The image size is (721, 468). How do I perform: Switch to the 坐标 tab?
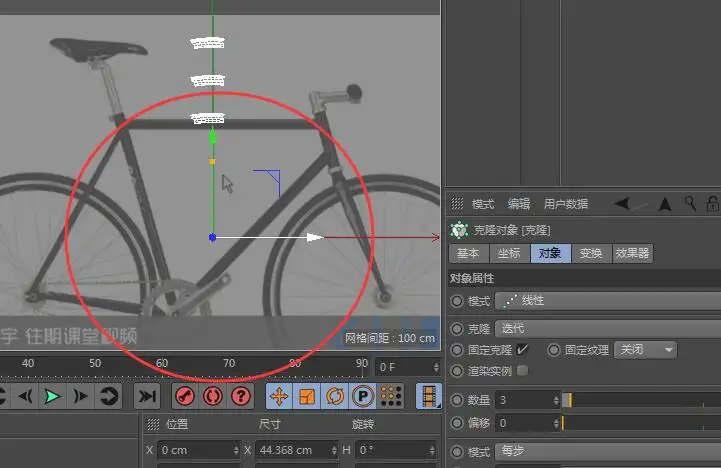[x=509, y=253]
